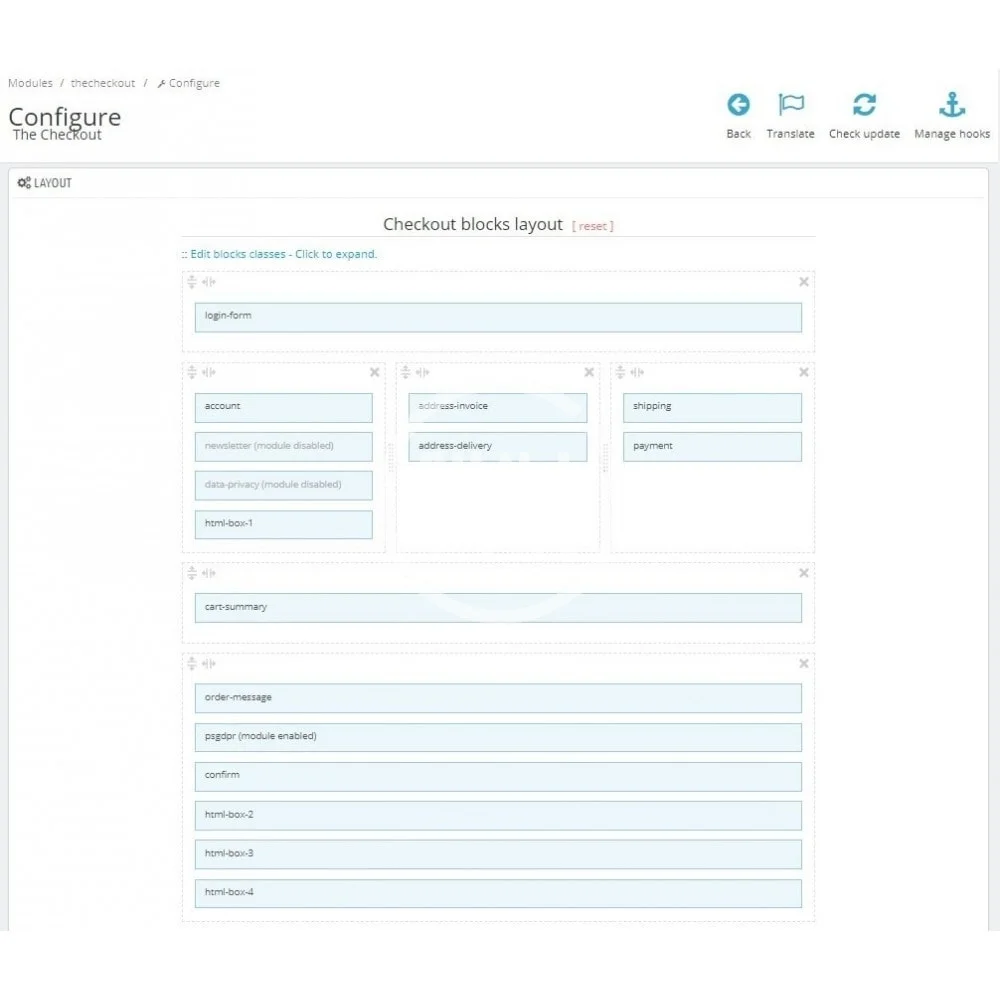Click the newsletter (module disabled) block
Screen dimensions: 1000x1000
coord(283,446)
